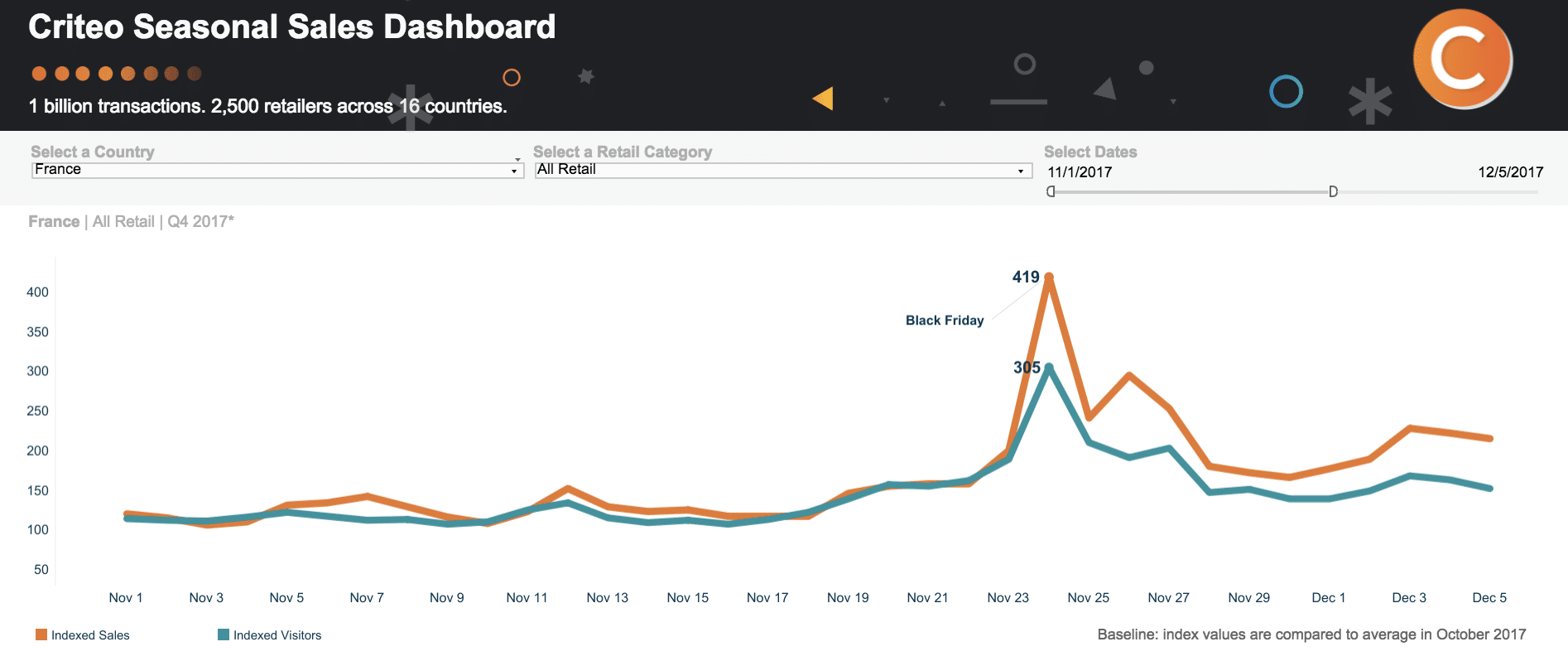Click the 305 peak visitors data point
The image size is (1568, 661).
point(1049,367)
